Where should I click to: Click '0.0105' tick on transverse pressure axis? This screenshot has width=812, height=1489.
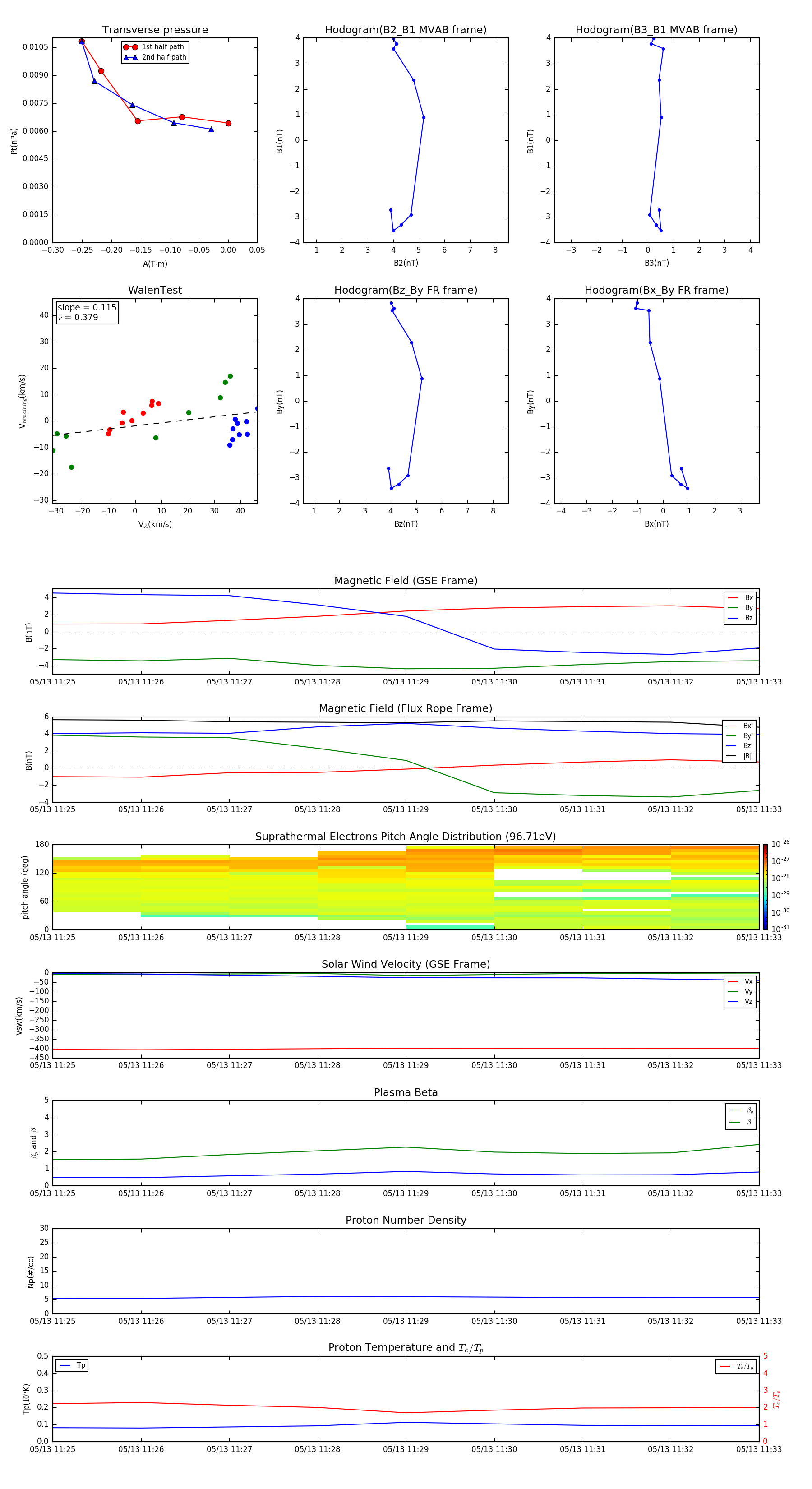[36, 47]
